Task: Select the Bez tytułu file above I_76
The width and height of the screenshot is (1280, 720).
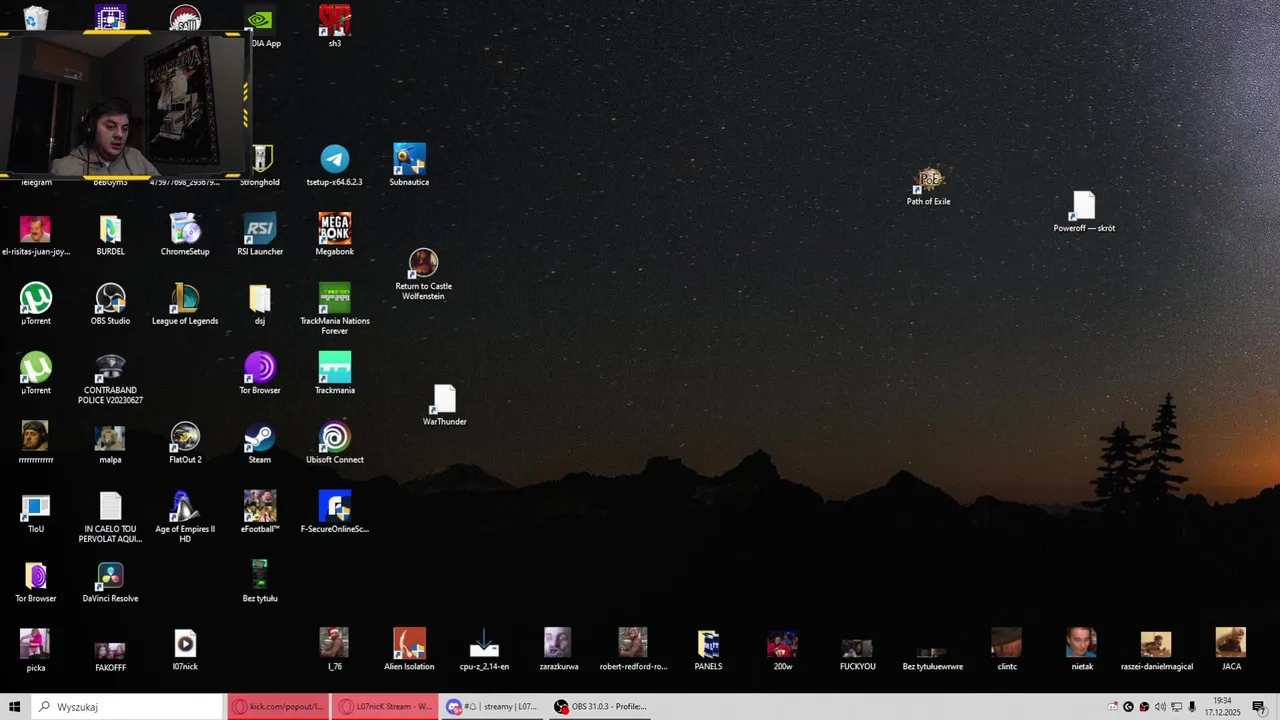Action: [260, 582]
